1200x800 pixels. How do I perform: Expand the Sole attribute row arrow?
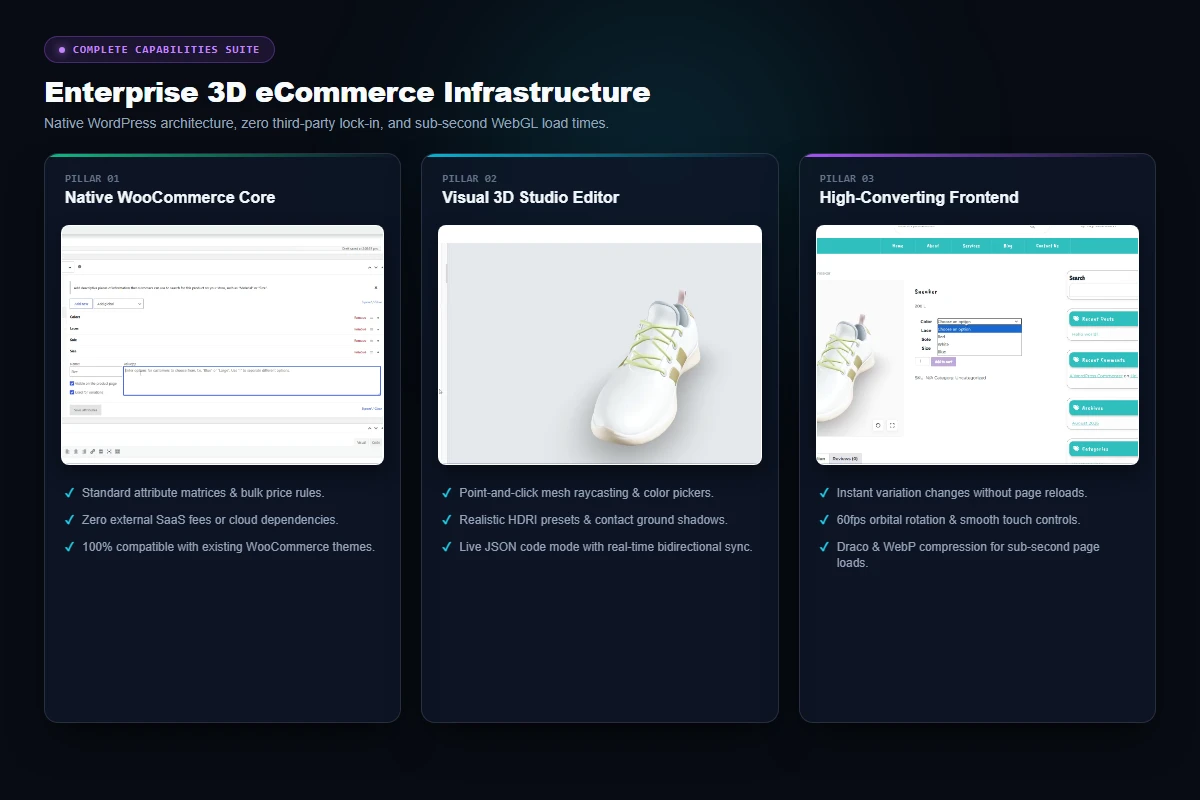click(x=378, y=340)
